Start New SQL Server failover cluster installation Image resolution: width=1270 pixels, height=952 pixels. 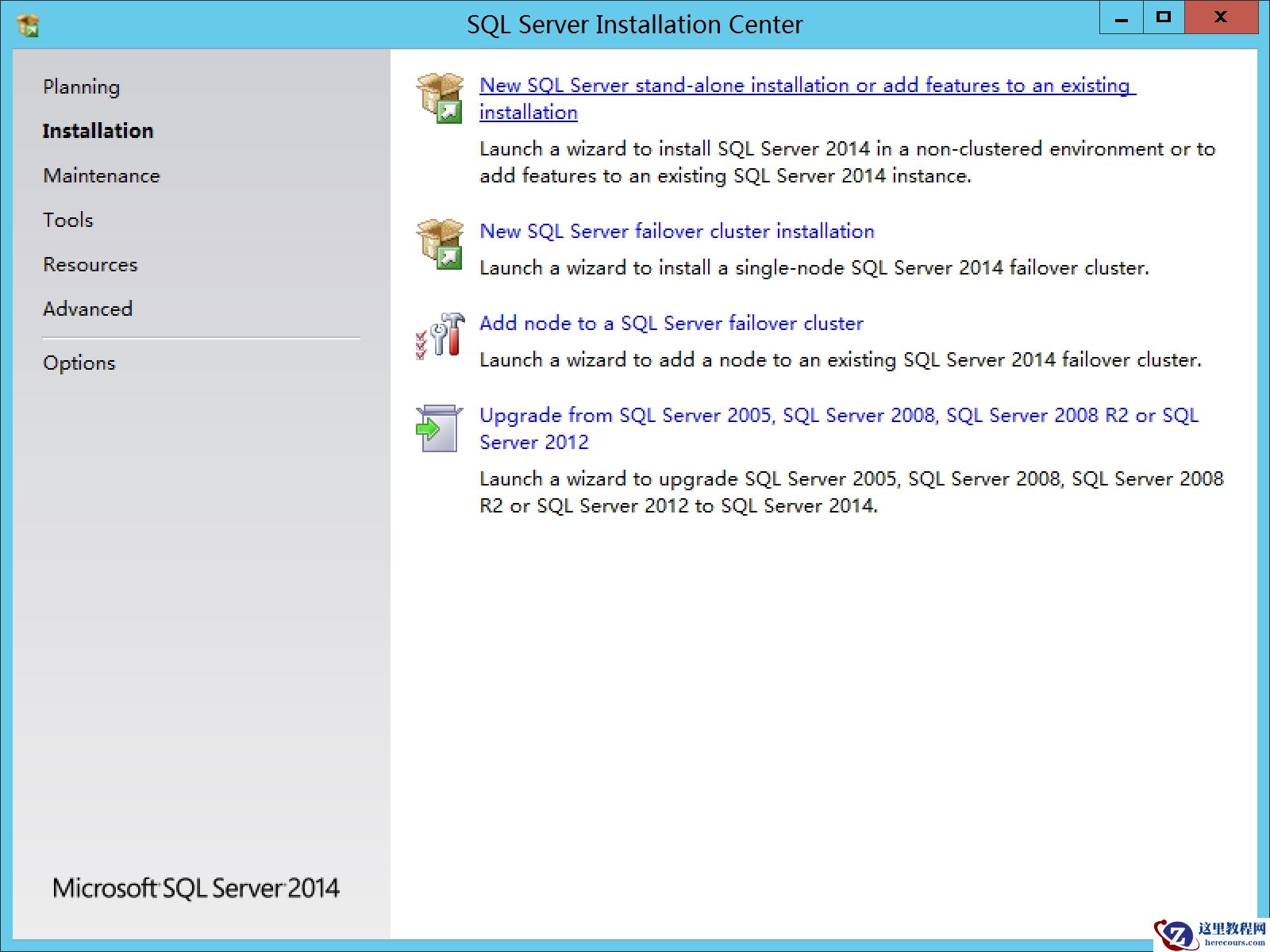[x=676, y=231]
